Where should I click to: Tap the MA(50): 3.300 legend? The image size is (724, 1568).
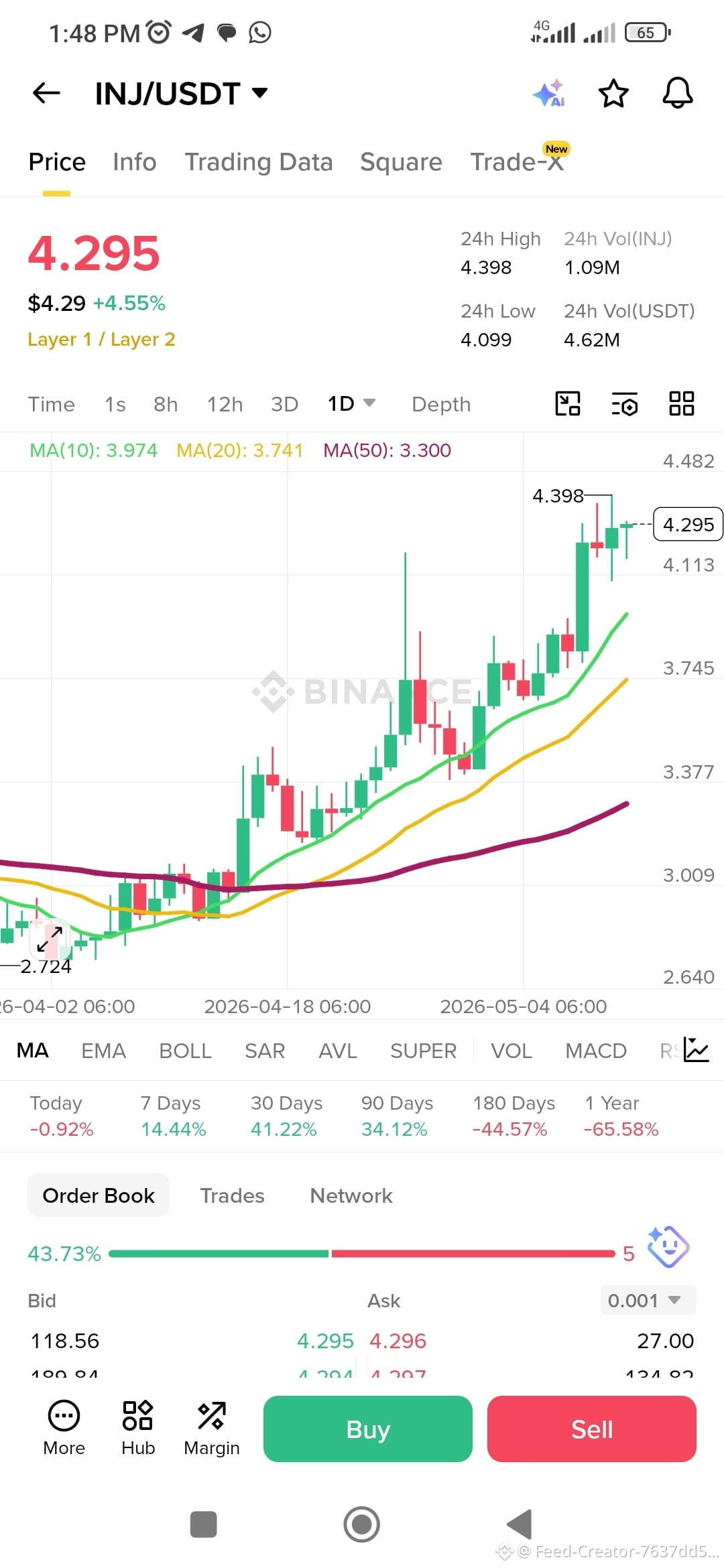[x=387, y=450]
